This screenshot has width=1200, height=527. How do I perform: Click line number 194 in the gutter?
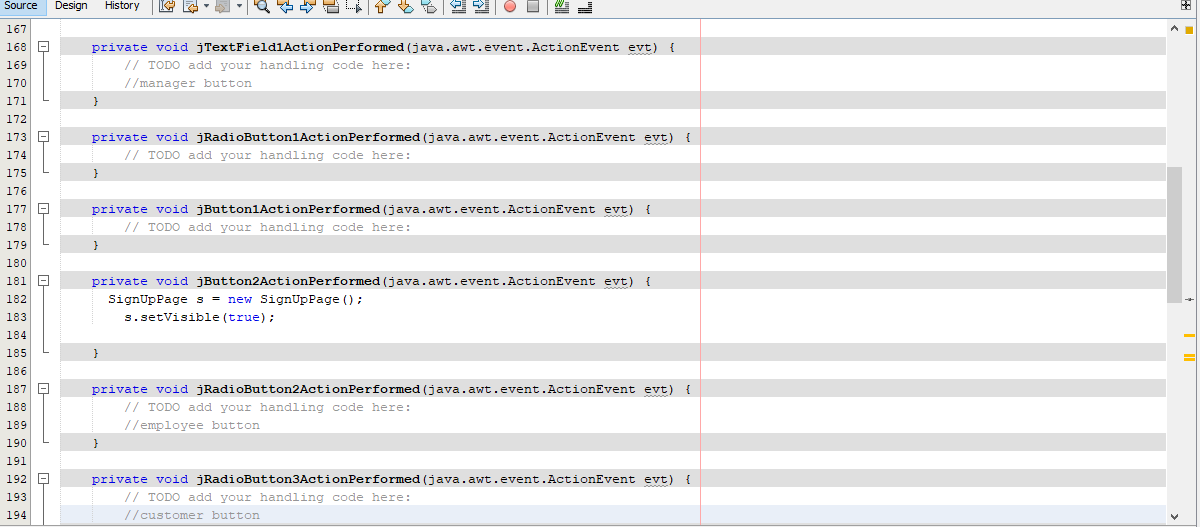coord(16,515)
